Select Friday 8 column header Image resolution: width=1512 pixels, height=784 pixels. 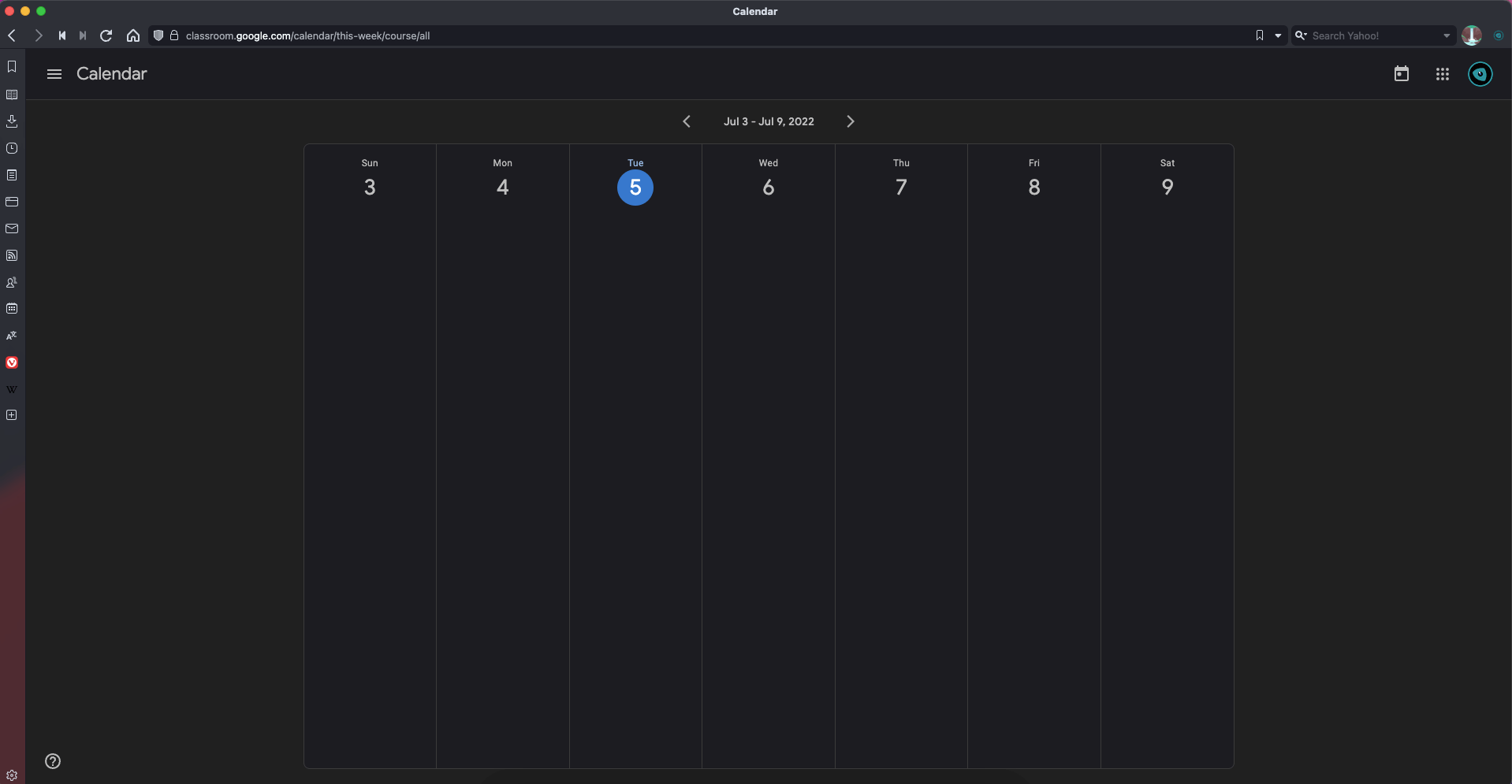1034,178
